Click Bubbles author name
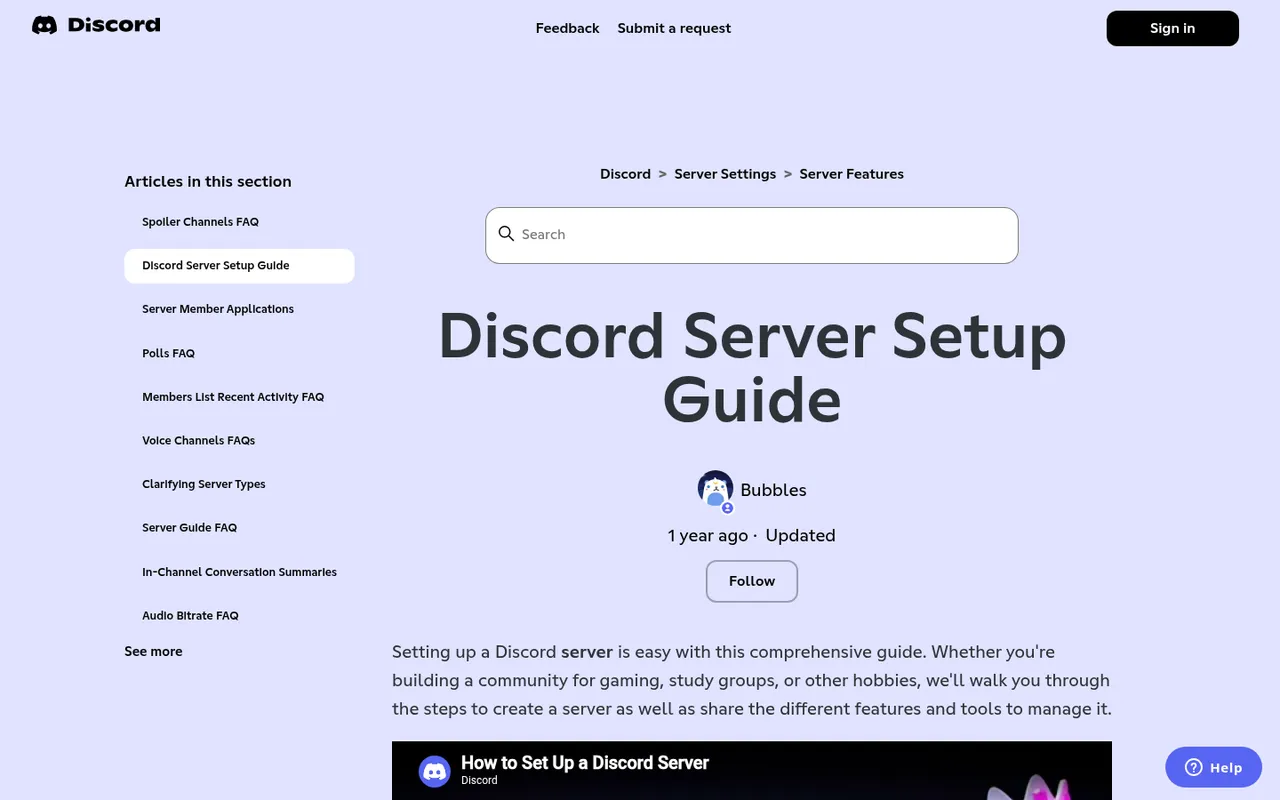 pyautogui.click(x=773, y=490)
